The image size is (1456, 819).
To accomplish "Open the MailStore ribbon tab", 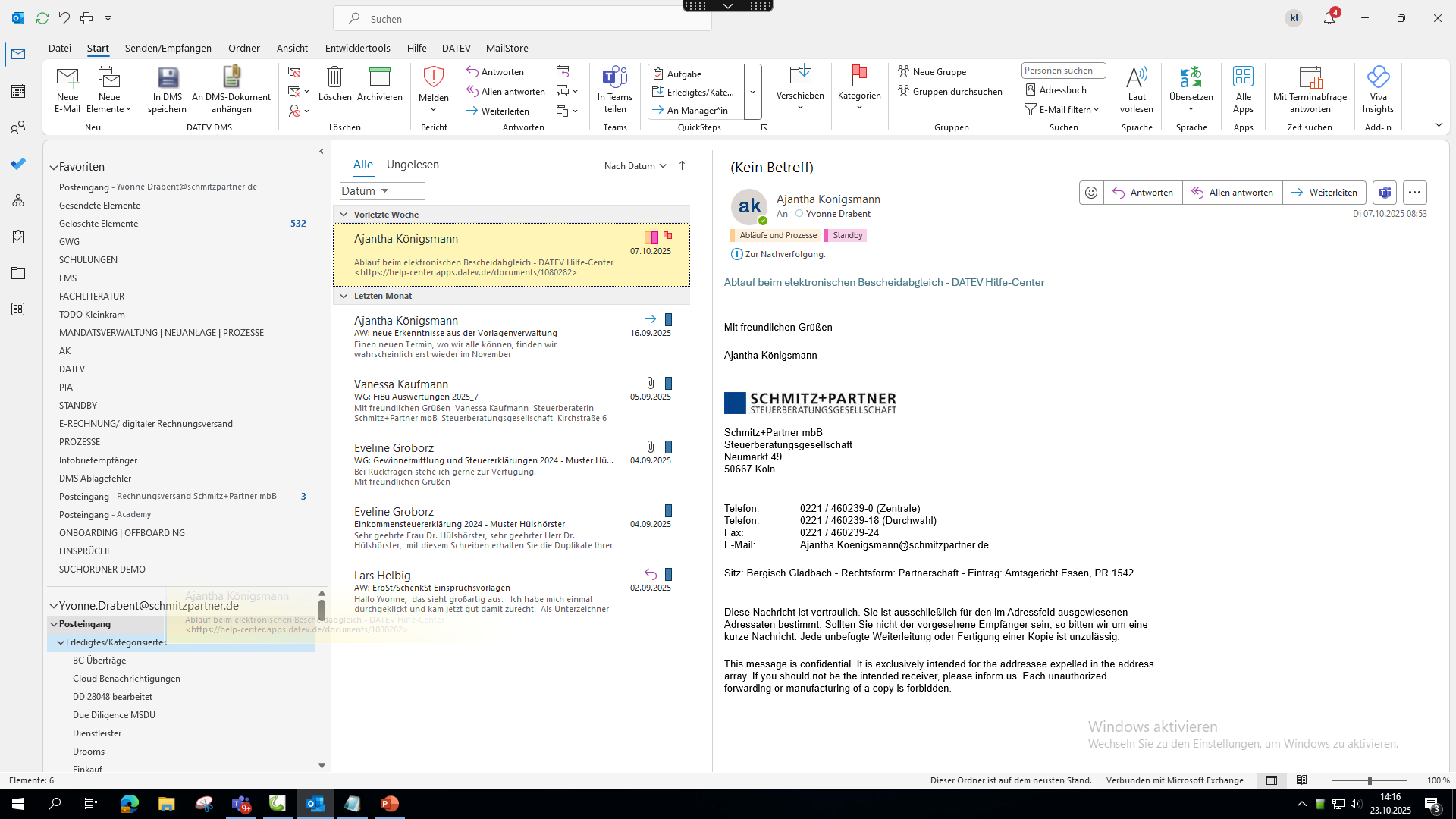I will pos(507,48).
